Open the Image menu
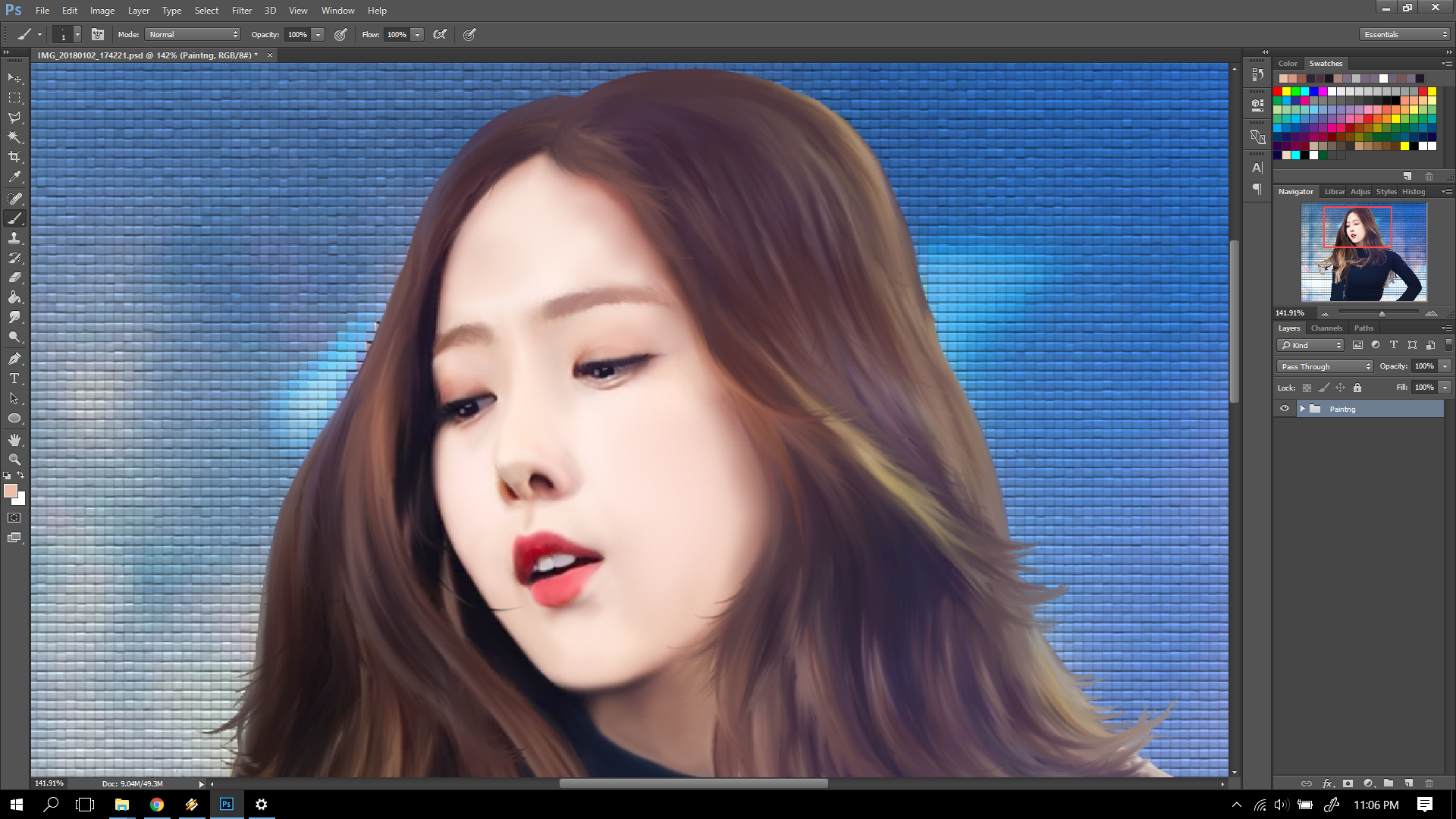Image resolution: width=1456 pixels, height=819 pixels. click(102, 11)
